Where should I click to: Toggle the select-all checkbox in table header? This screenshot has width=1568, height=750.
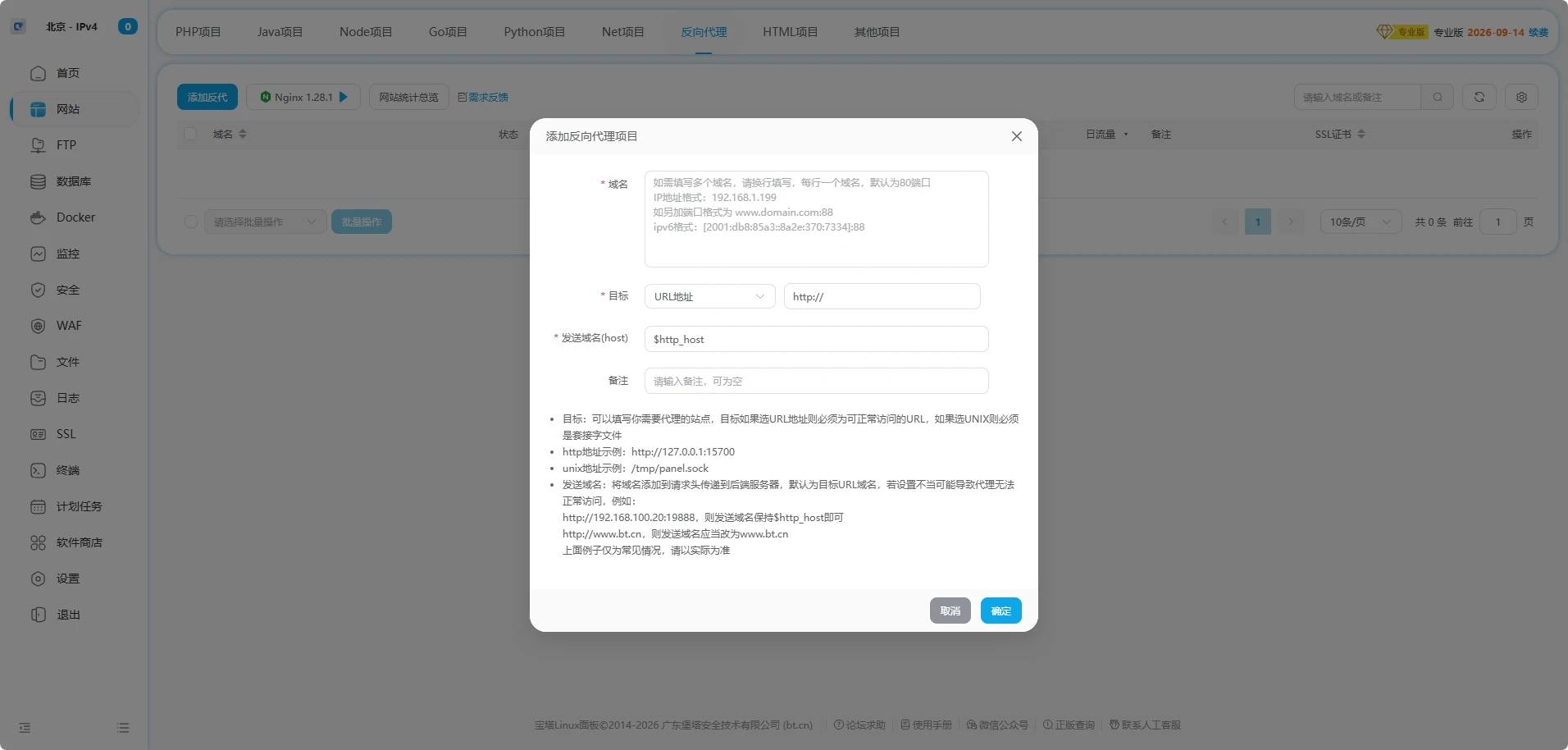[x=190, y=134]
